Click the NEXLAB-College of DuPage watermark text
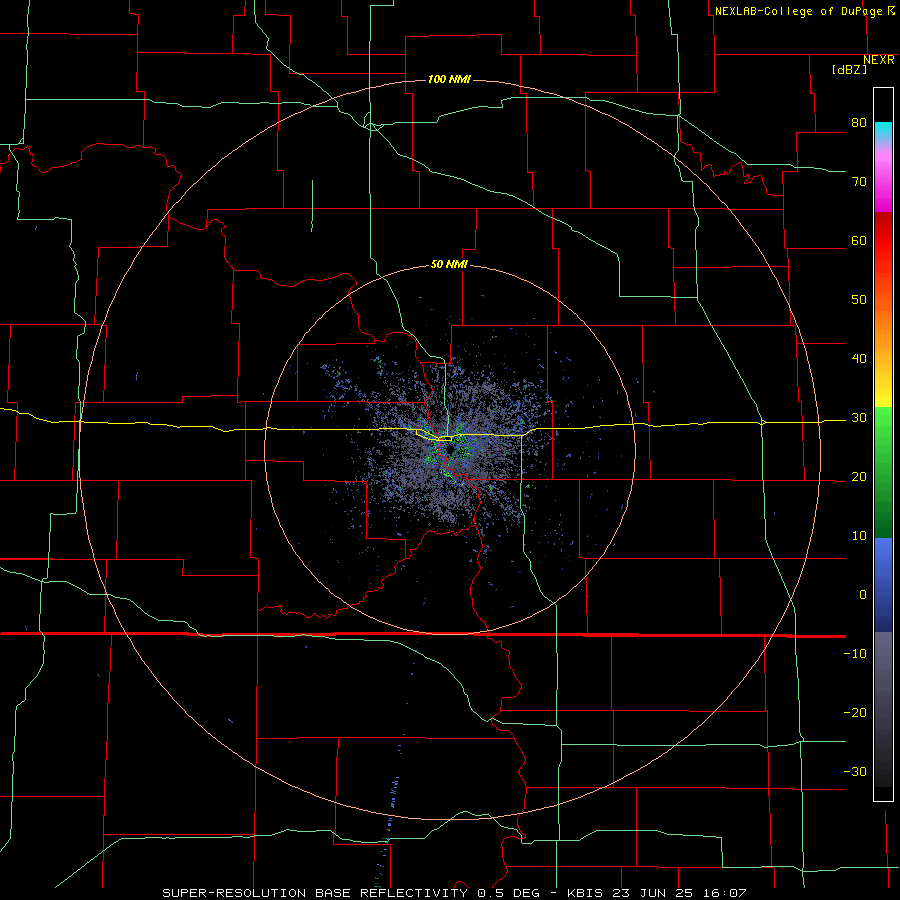The width and height of the screenshot is (900, 900). [798, 11]
